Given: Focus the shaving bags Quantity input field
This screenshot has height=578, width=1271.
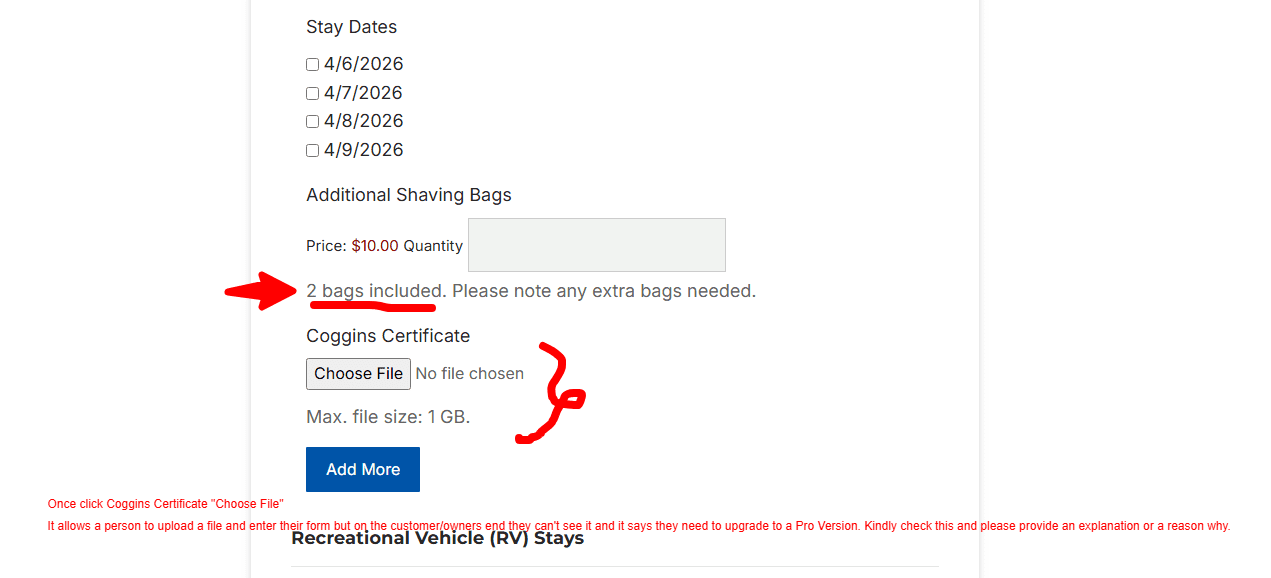Looking at the screenshot, I should click(x=597, y=245).
